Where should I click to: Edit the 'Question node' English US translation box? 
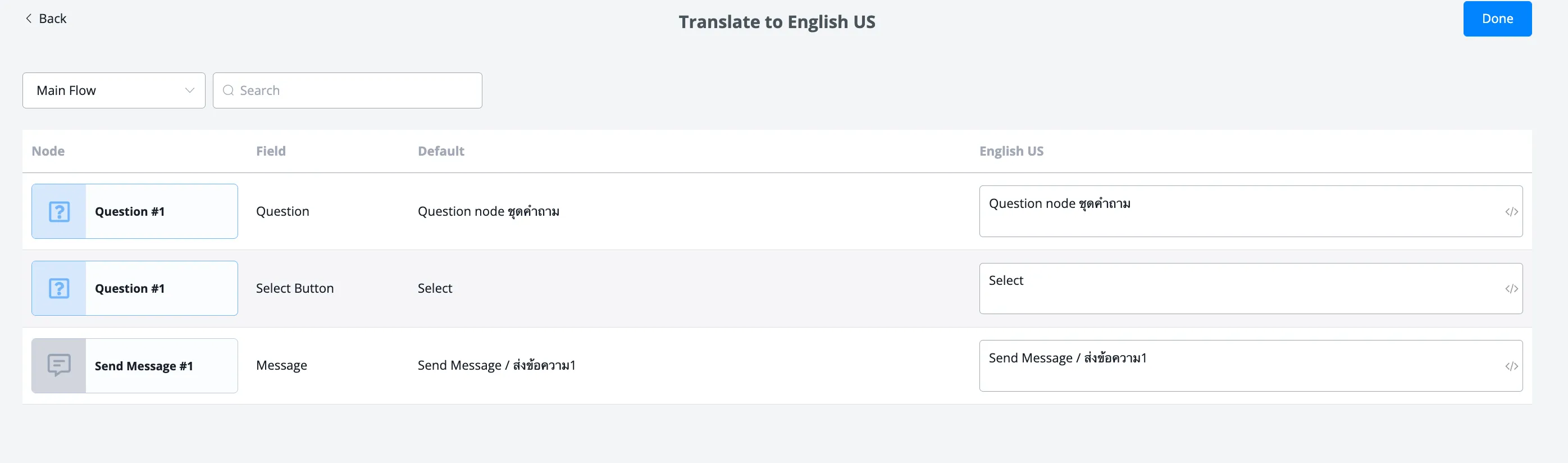1251,211
